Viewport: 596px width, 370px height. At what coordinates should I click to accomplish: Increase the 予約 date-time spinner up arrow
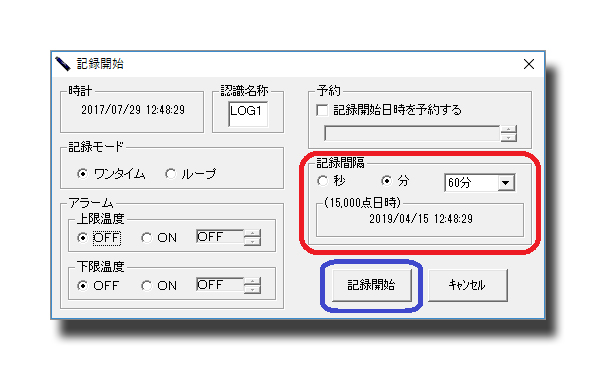(x=509, y=130)
